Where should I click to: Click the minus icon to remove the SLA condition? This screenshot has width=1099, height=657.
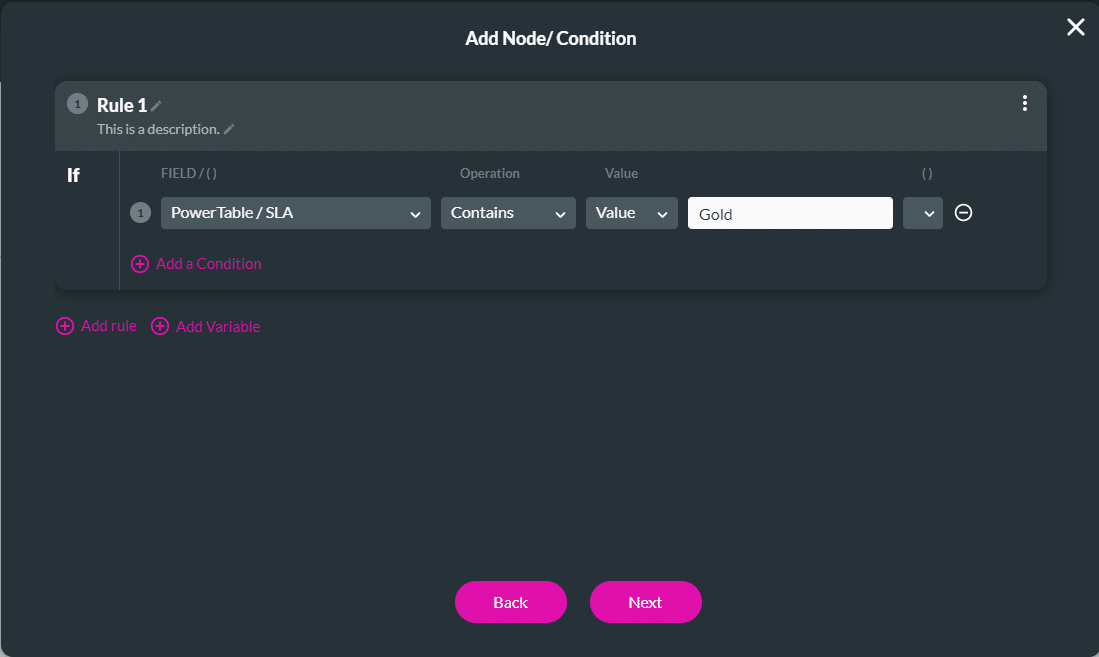pyautogui.click(x=963, y=213)
